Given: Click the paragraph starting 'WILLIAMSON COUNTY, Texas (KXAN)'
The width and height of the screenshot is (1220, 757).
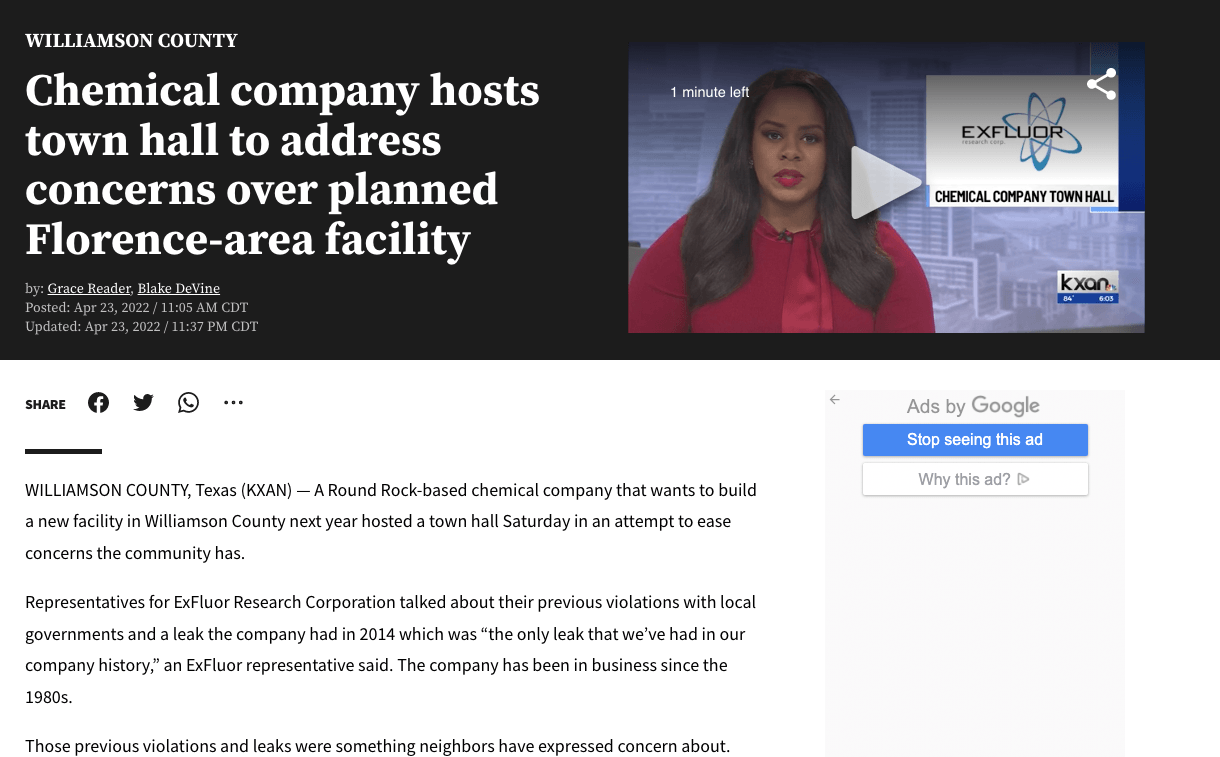Looking at the screenshot, I should click(x=391, y=521).
